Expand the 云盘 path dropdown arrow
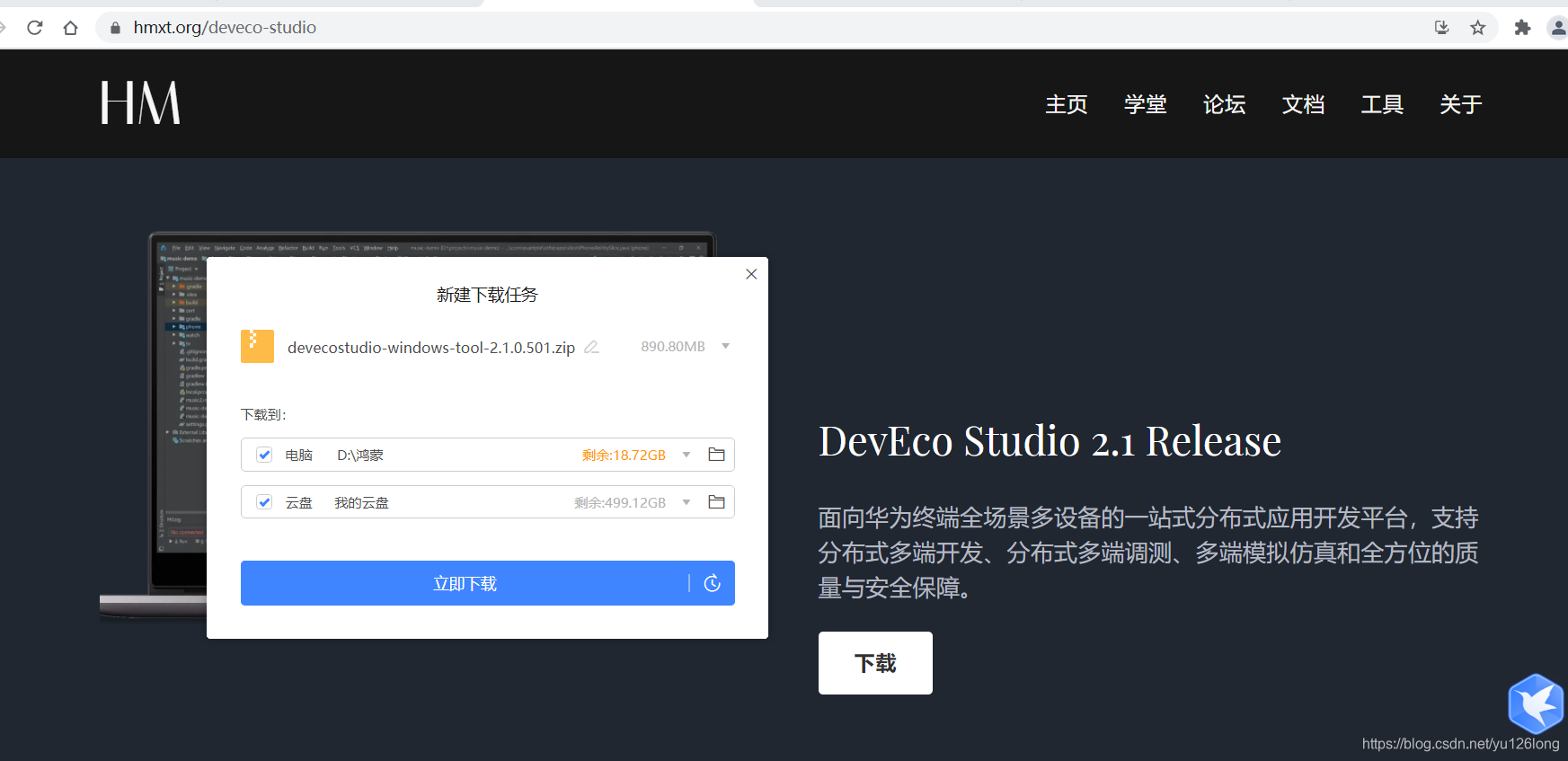1568x761 pixels. pyautogui.click(x=687, y=502)
